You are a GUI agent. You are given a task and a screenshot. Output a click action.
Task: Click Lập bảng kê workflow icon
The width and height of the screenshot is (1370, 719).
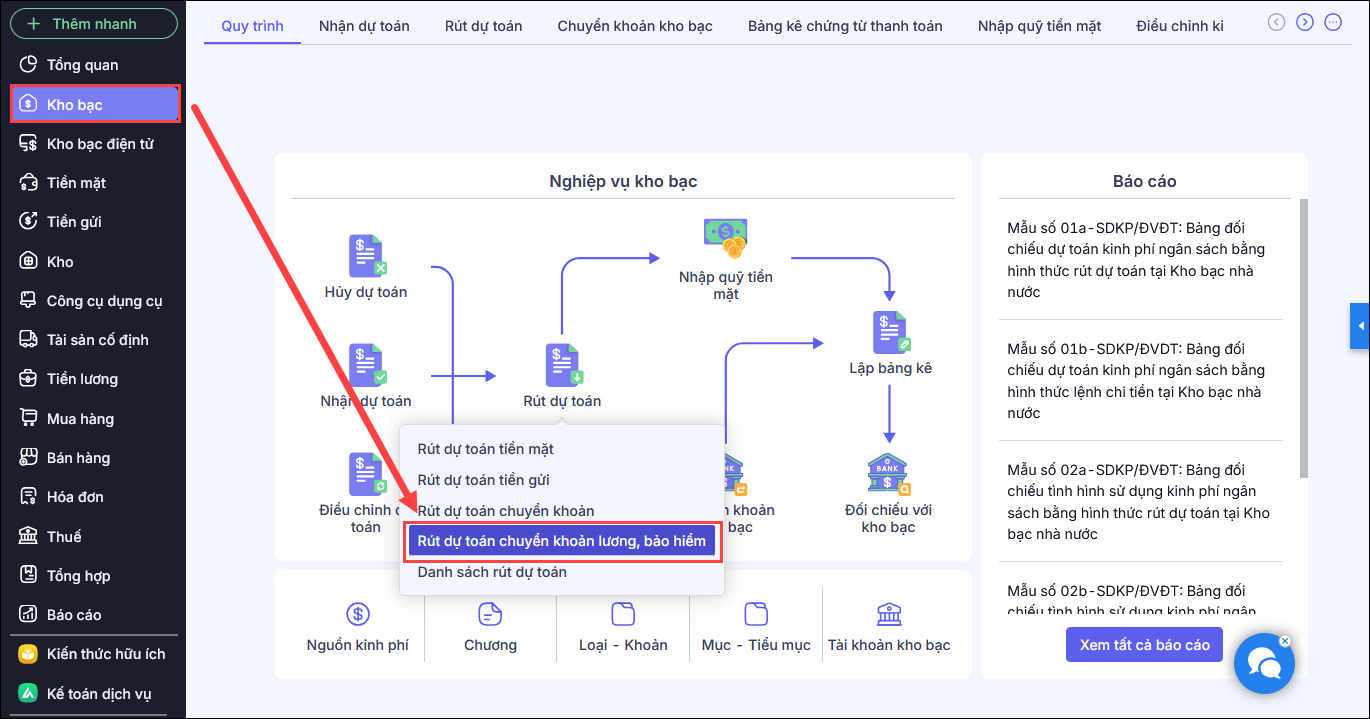(890, 332)
